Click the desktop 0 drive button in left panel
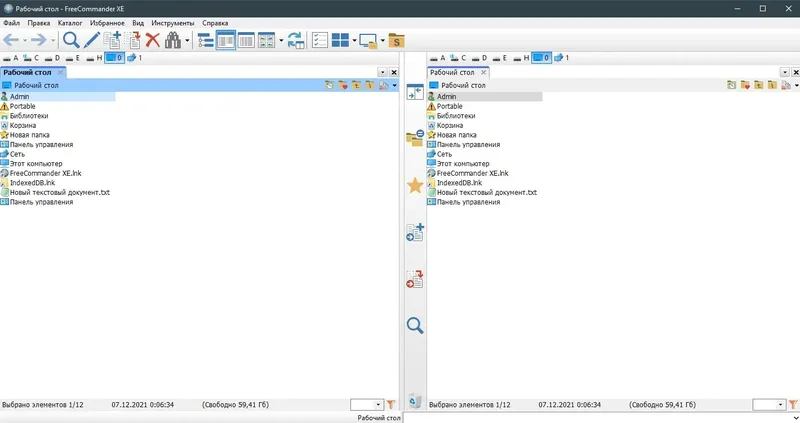This screenshot has width=800, height=423. click(114, 58)
